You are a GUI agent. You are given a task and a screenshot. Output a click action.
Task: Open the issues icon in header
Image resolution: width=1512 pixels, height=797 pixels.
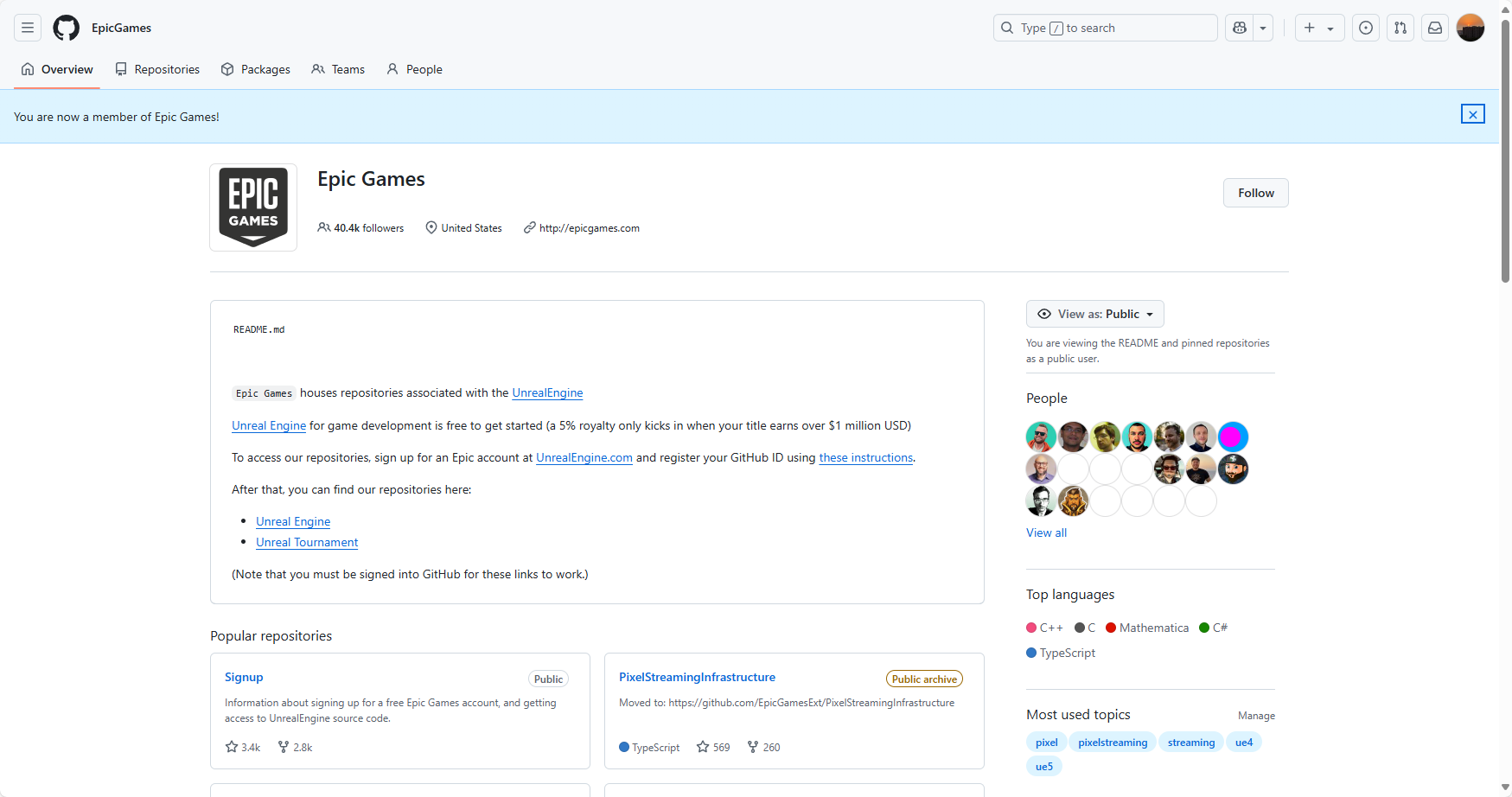pos(1366,28)
